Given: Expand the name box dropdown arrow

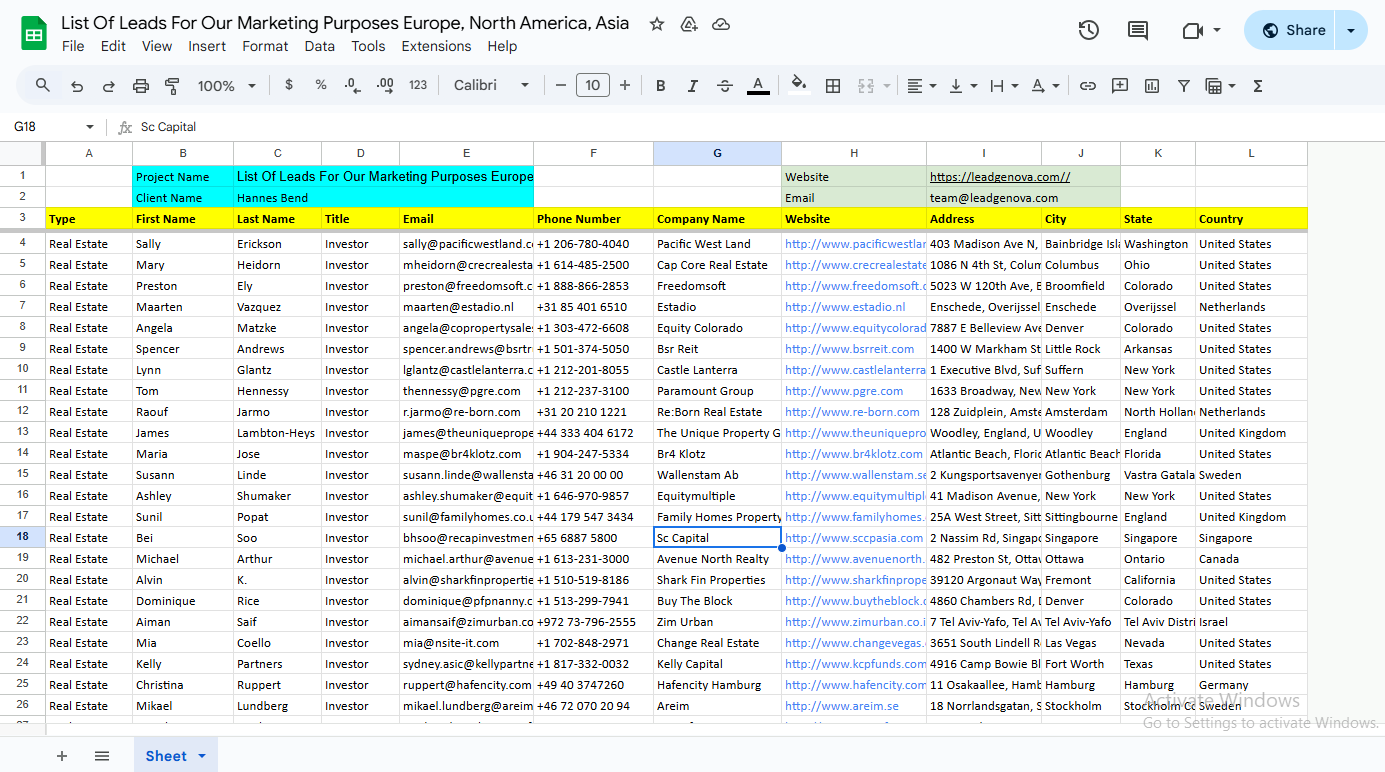Looking at the screenshot, I should pyautogui.click(x=90, y=127).
